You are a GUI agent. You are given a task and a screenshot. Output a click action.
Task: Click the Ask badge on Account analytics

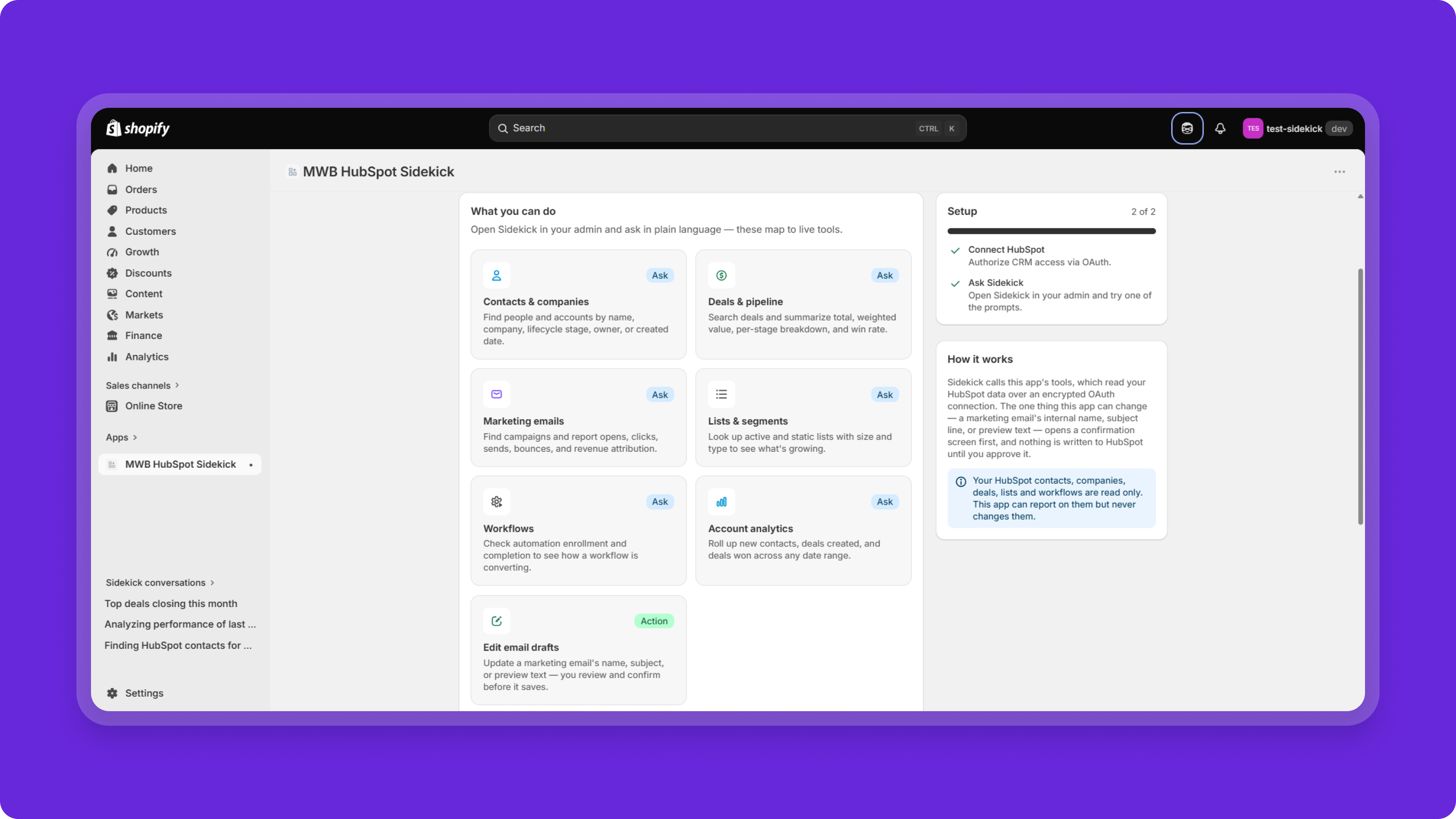click(x=885, y=502)
